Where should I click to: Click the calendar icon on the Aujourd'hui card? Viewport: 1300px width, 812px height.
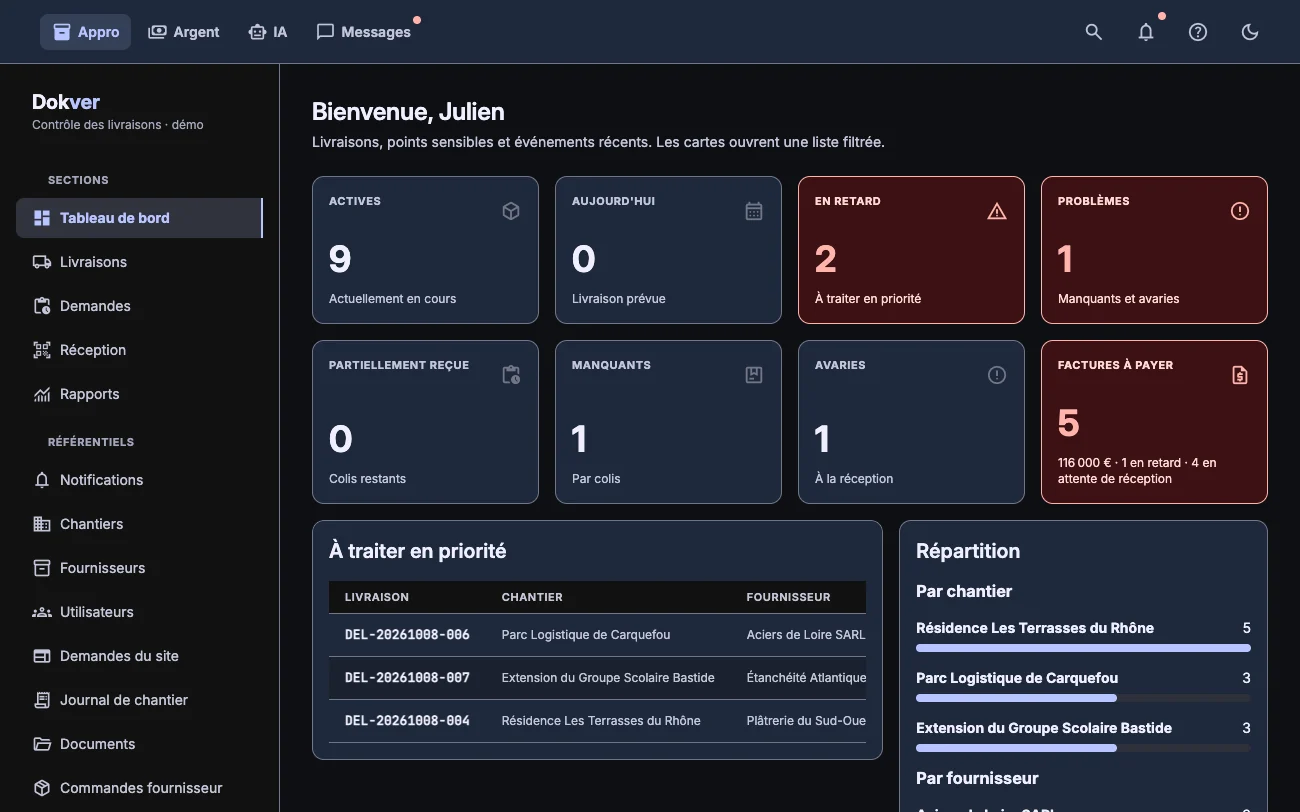point(754,211)
